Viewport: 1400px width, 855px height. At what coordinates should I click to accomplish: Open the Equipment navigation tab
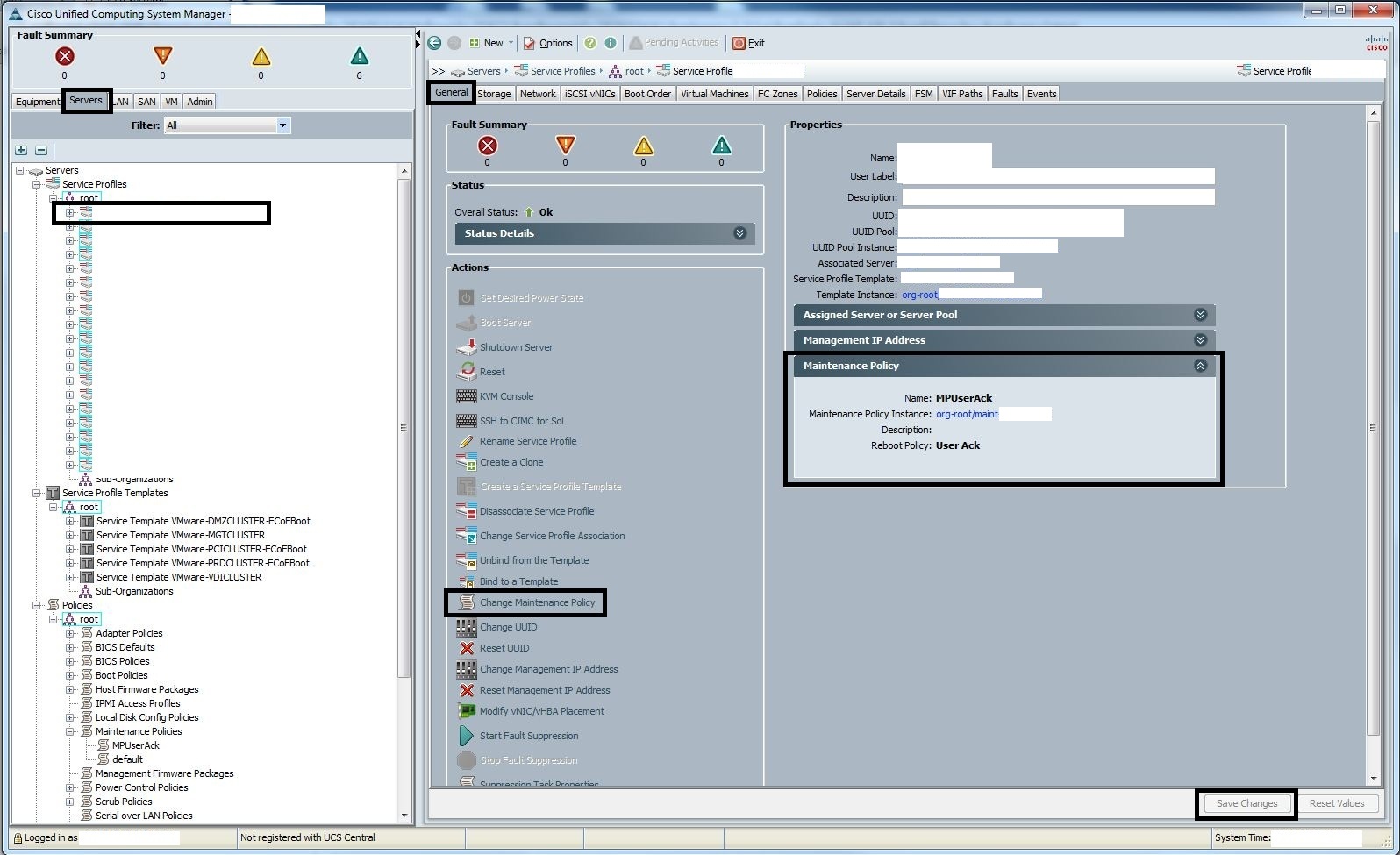[x=38, y=102]
